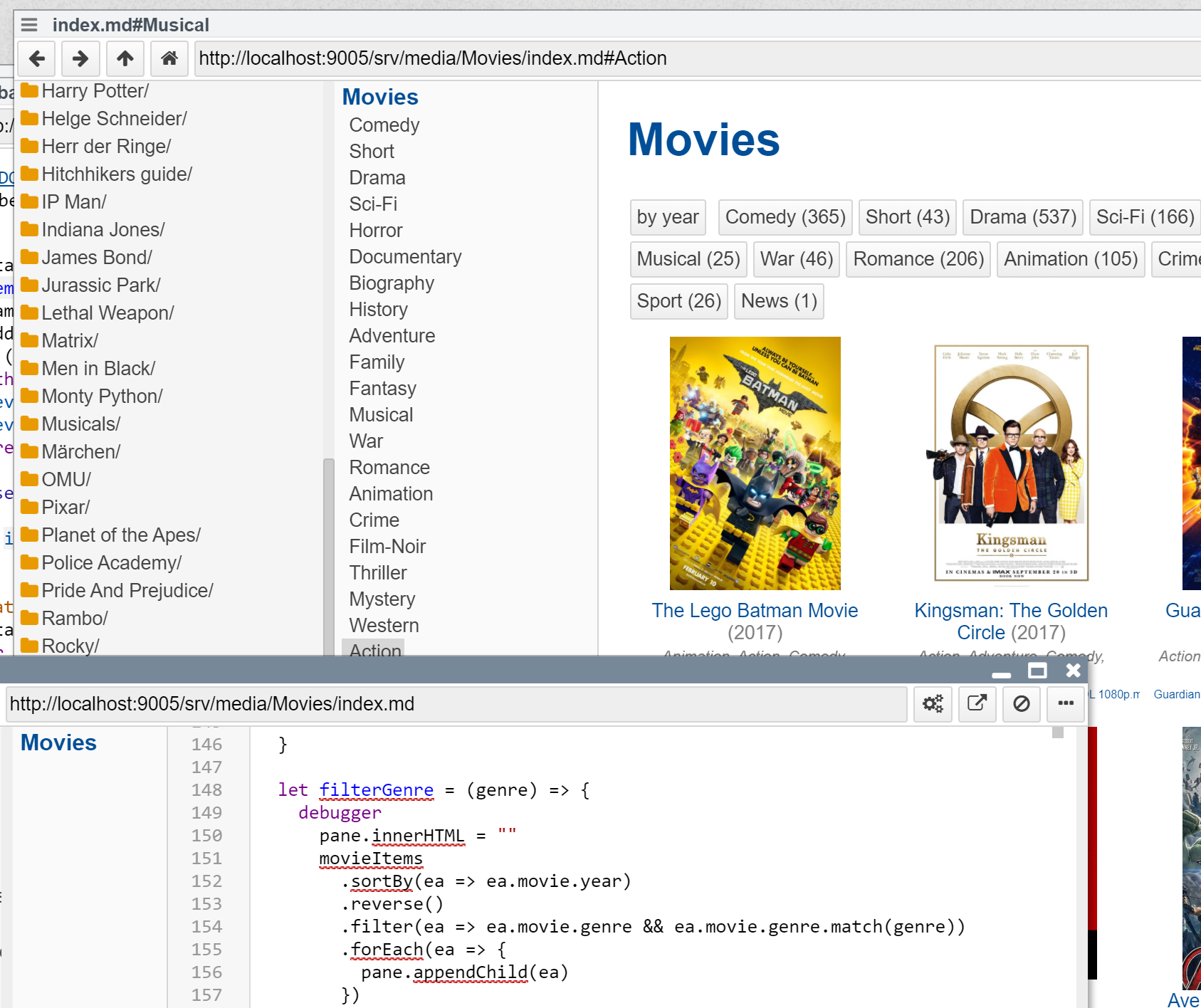1201x1008 pixels.
Task: Select Film-Noir in the genre outline
Action: click(x=387, y=546)
